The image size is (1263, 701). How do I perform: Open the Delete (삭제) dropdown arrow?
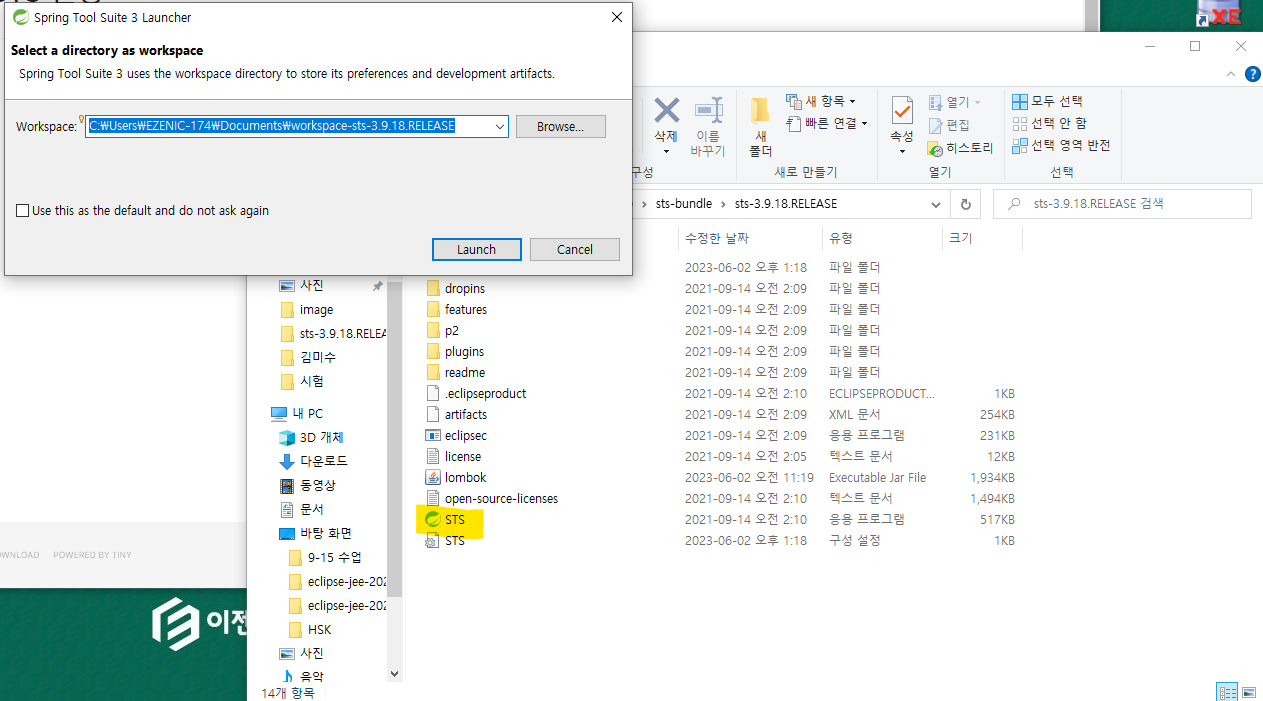(666, 152)
